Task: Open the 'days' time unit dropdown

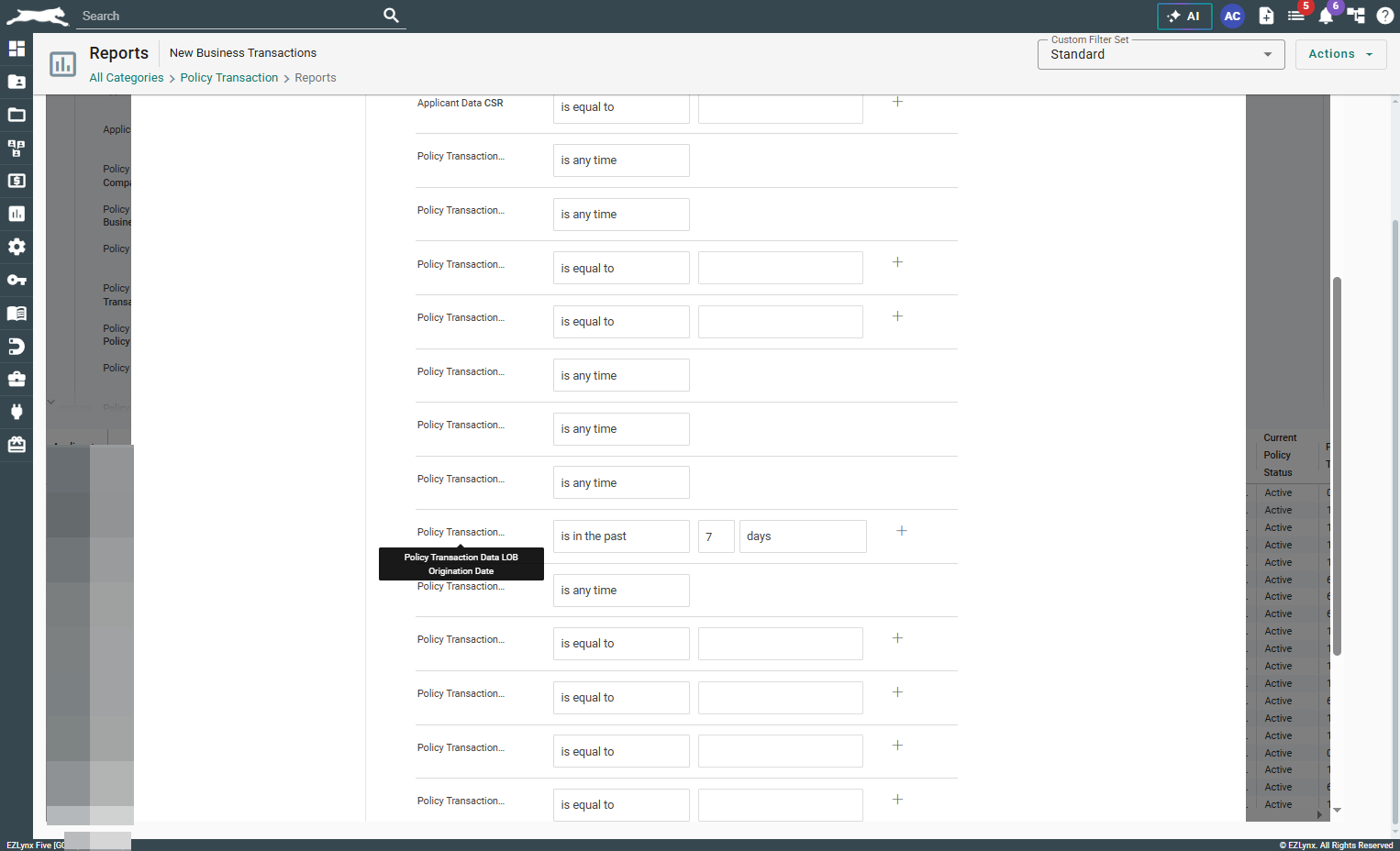Action: (803, 536)
